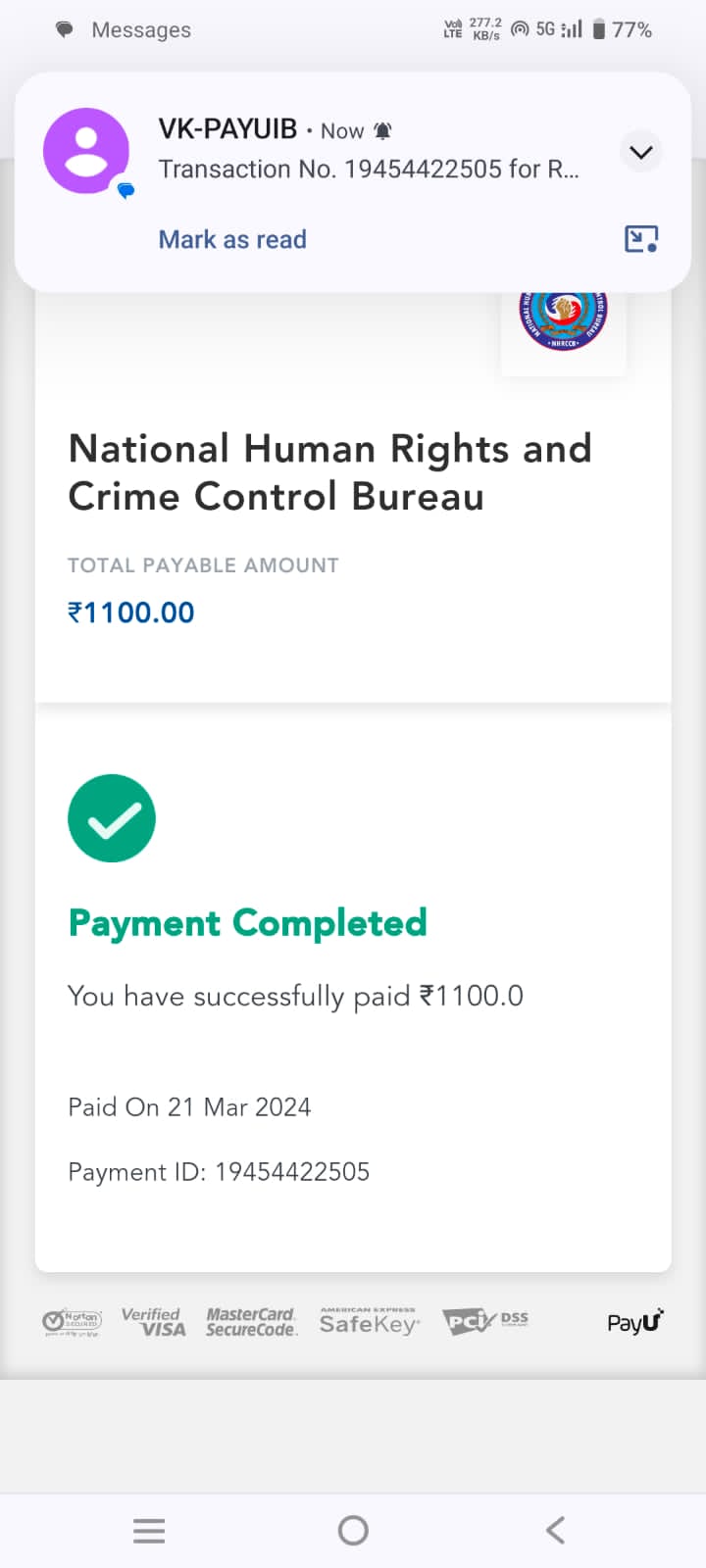Click the NHRCCB organization logo
The image size is (706, 1568).
(563, 320)
